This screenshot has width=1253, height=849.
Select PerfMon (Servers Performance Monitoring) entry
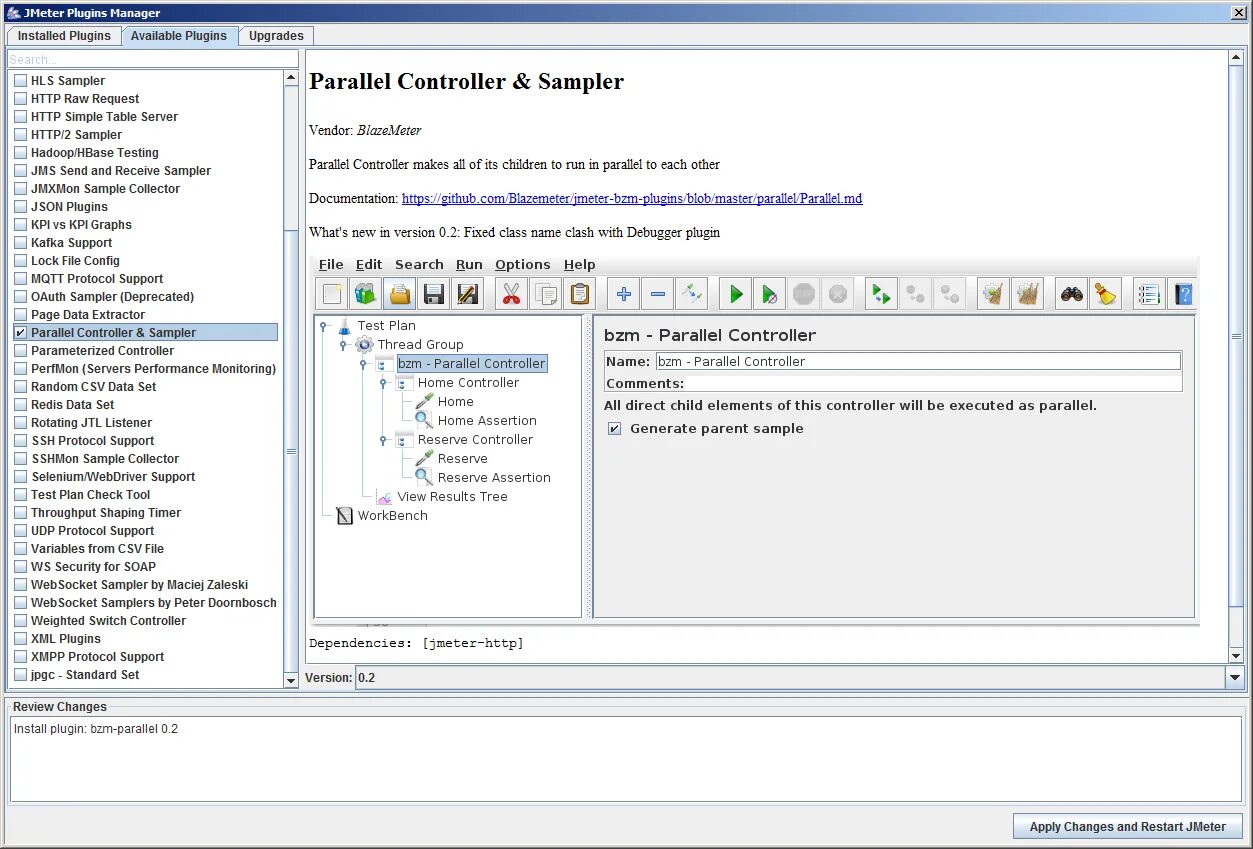pyautogui.click(x=146, y=369)
